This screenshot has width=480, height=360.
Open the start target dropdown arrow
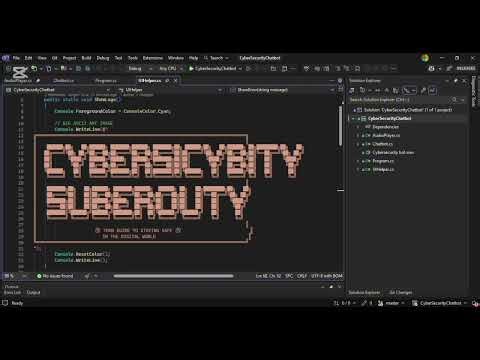(240, 68)
